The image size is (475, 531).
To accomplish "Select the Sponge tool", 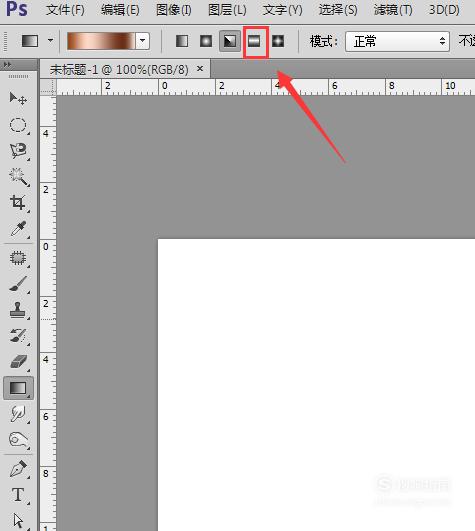I will click(18, 440).
